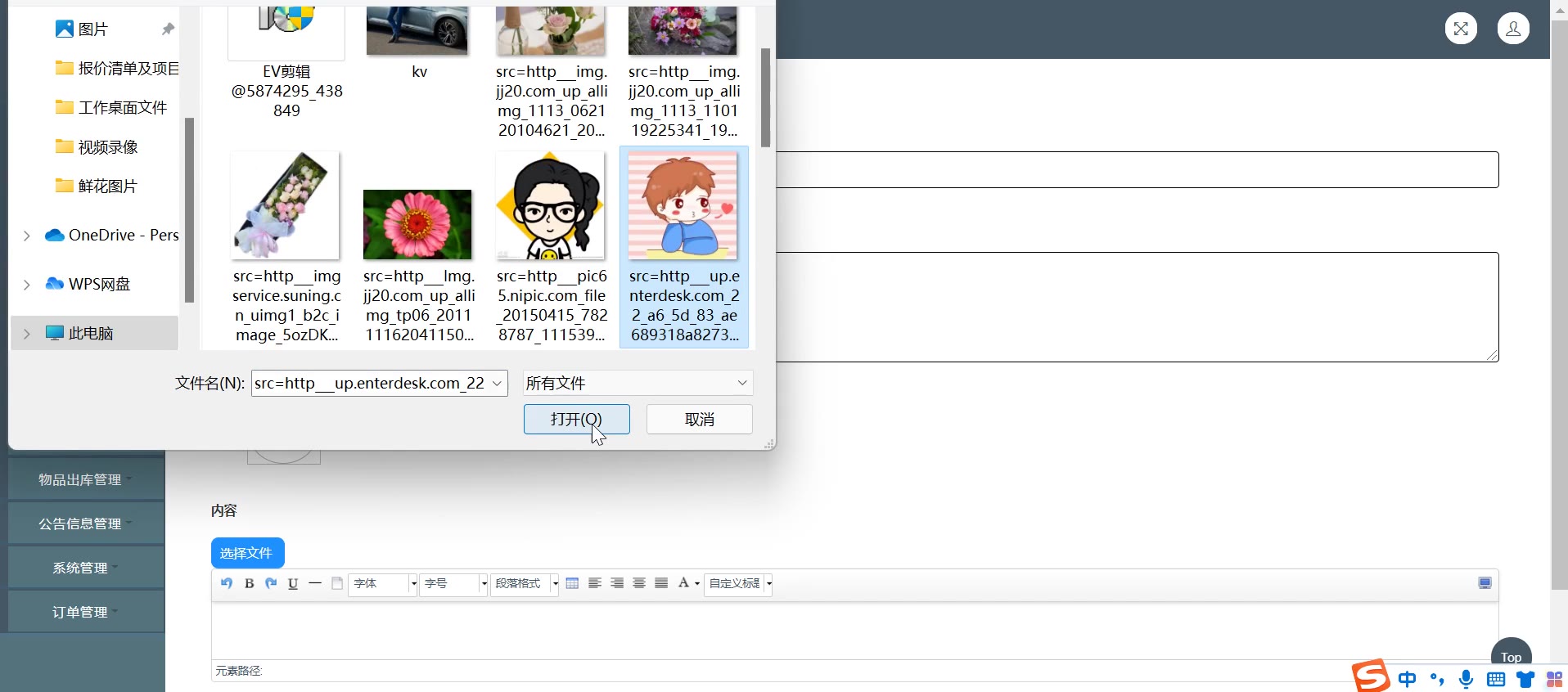Select OneDrive - Pers in the navigation pane
Viewport: 1568px width, 692px height.
[111, 236]
